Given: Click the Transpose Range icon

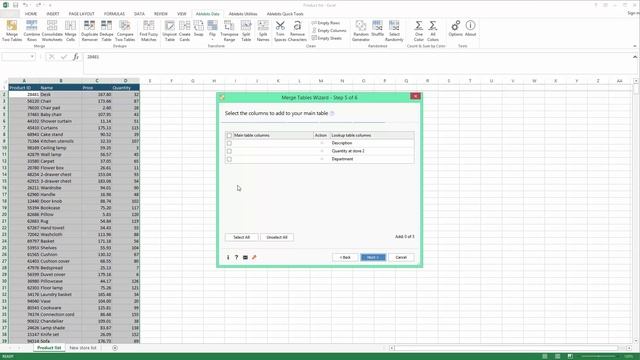Looking at the screenshot, I should point(229,31).
